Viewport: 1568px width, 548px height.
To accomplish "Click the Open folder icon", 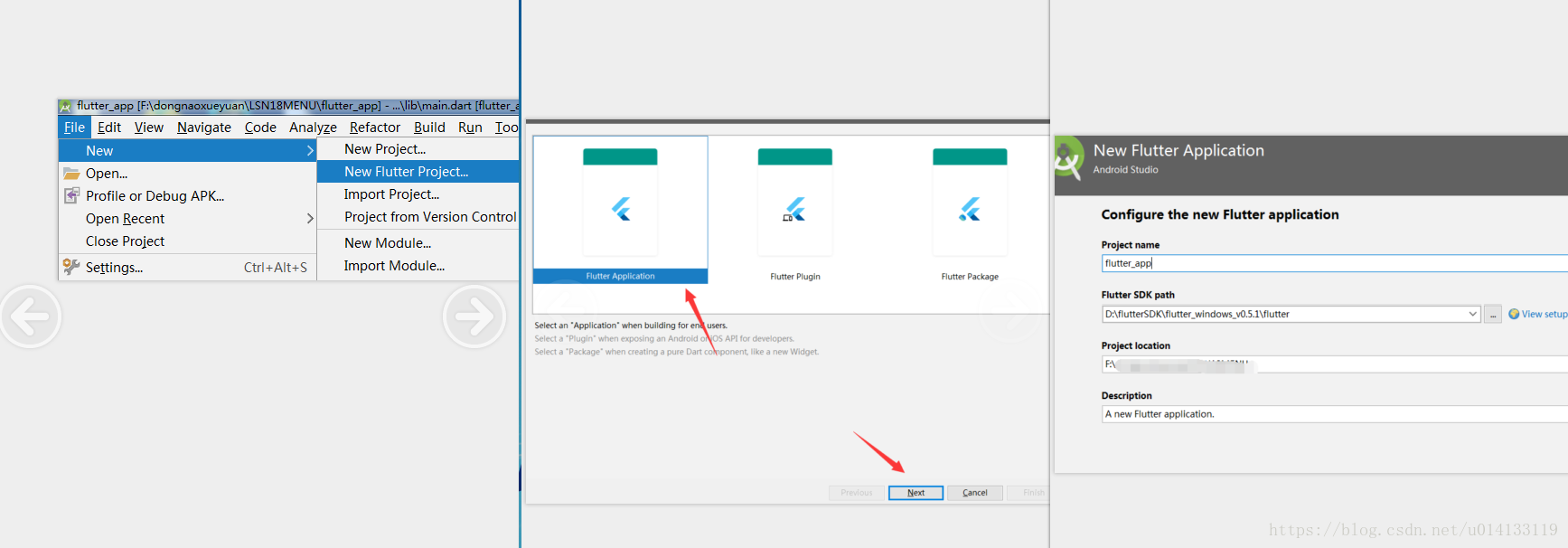I will tap(71, 174).
